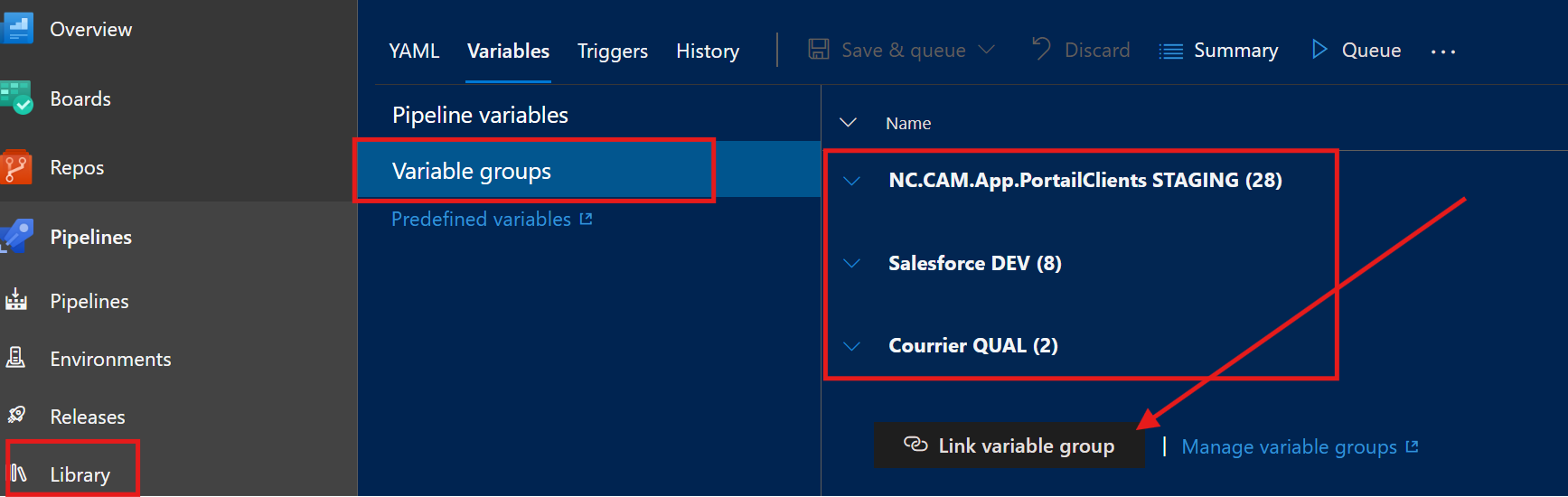Expand NC.CAM.App.PortailClients STAGING group
Image resolution: width=1568 pixels, height=497 pixels.
click(x=851, y=181)
